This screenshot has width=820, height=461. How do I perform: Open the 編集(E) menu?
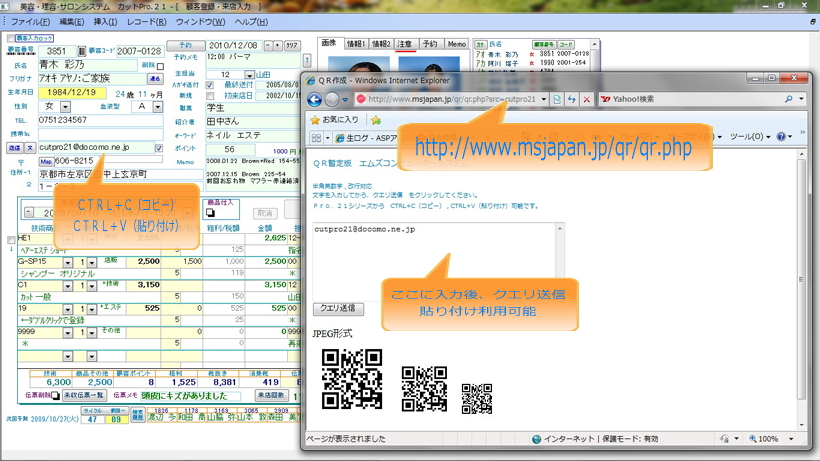point(72,22)
